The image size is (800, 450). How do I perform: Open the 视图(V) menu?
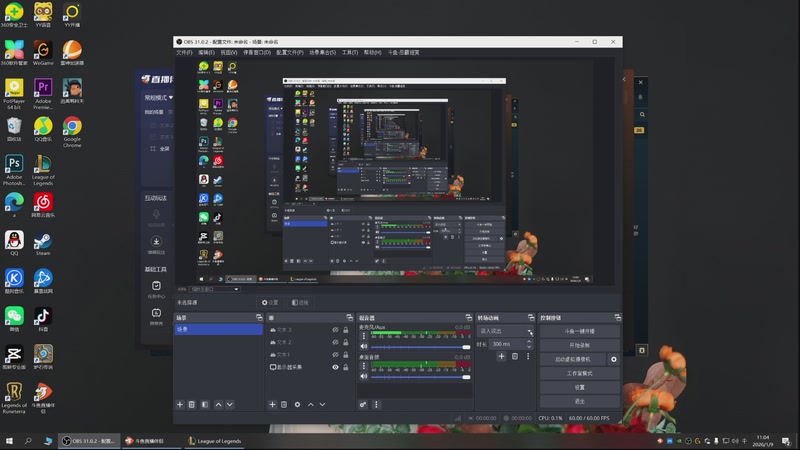coord(229,53)
